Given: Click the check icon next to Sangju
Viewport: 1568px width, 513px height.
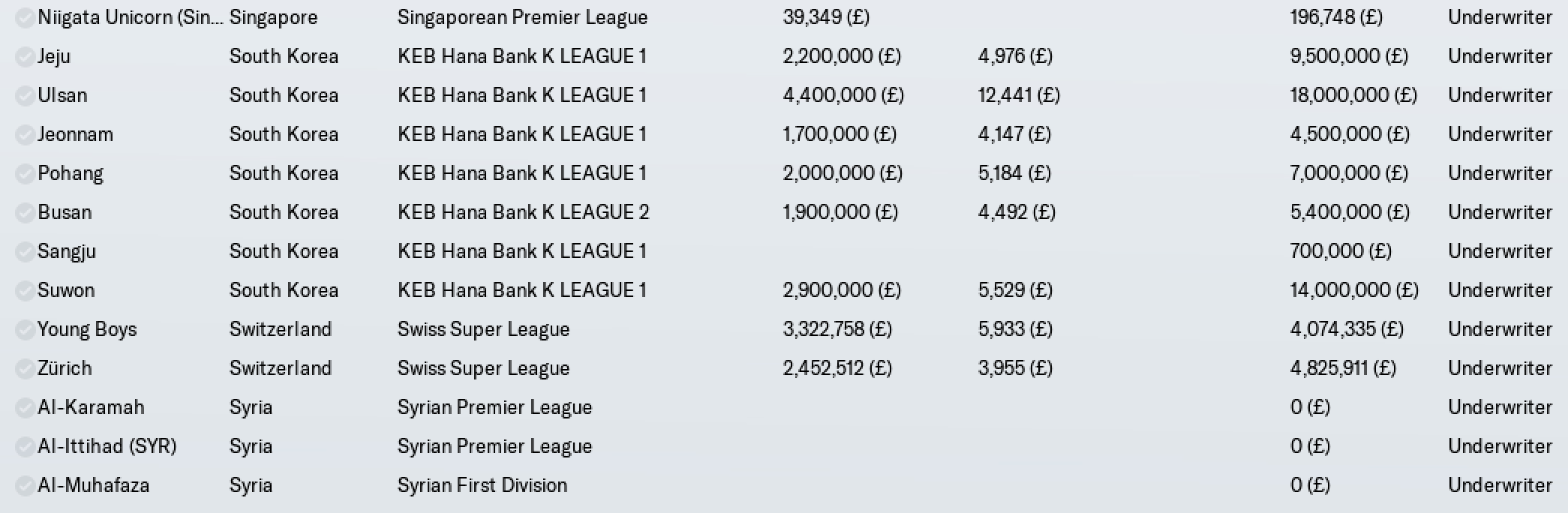Looking at the screenshot, I should click(x=25, y=251).
